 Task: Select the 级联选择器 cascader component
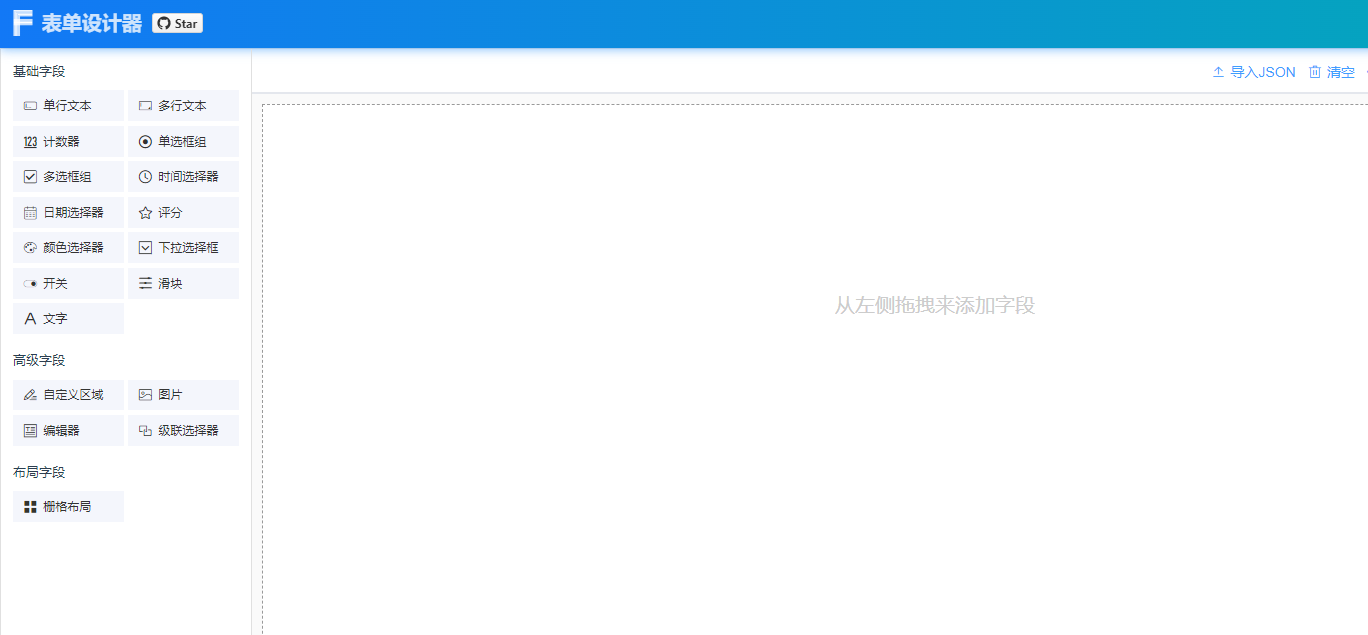tap(183, 431)
